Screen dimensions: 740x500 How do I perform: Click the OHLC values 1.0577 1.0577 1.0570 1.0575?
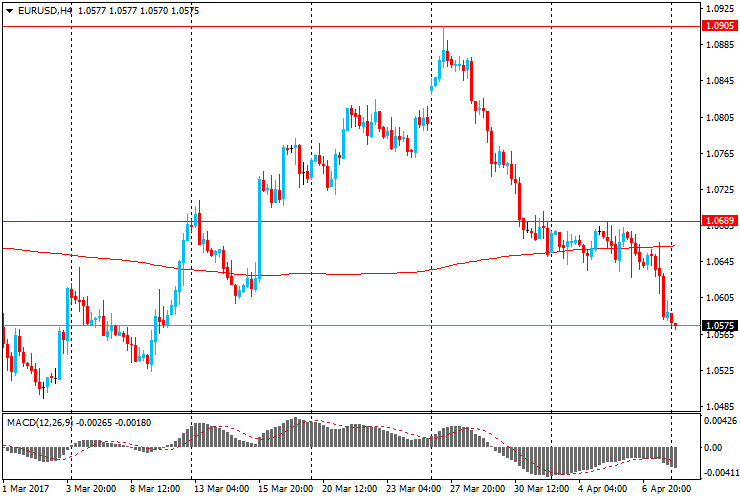(138, 11)
